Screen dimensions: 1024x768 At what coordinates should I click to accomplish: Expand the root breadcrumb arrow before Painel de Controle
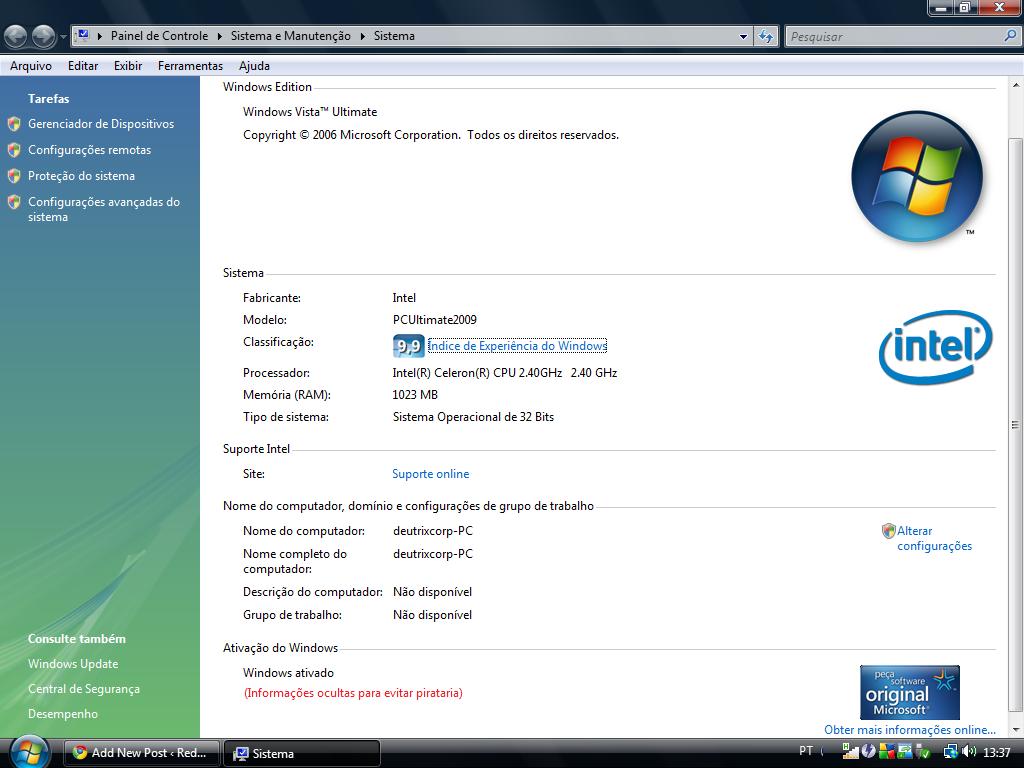100,36
